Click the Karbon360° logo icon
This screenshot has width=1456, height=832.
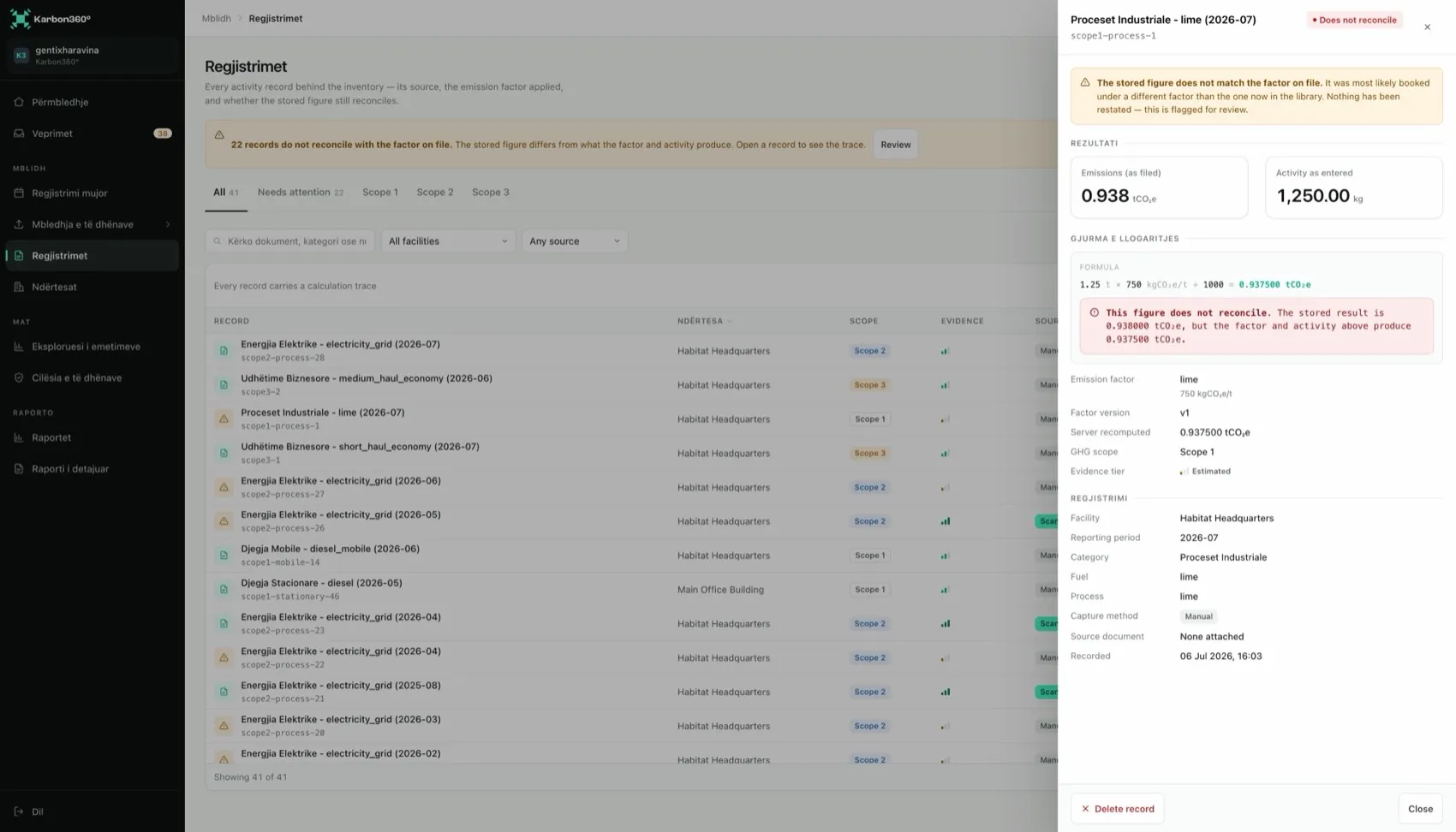[x=20, y=18]
